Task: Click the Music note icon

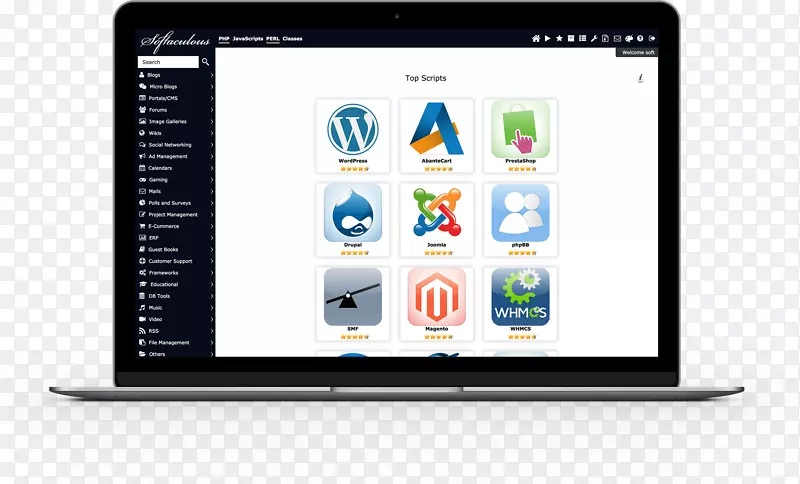Action: pyautogui.click(x=142, y=308)
